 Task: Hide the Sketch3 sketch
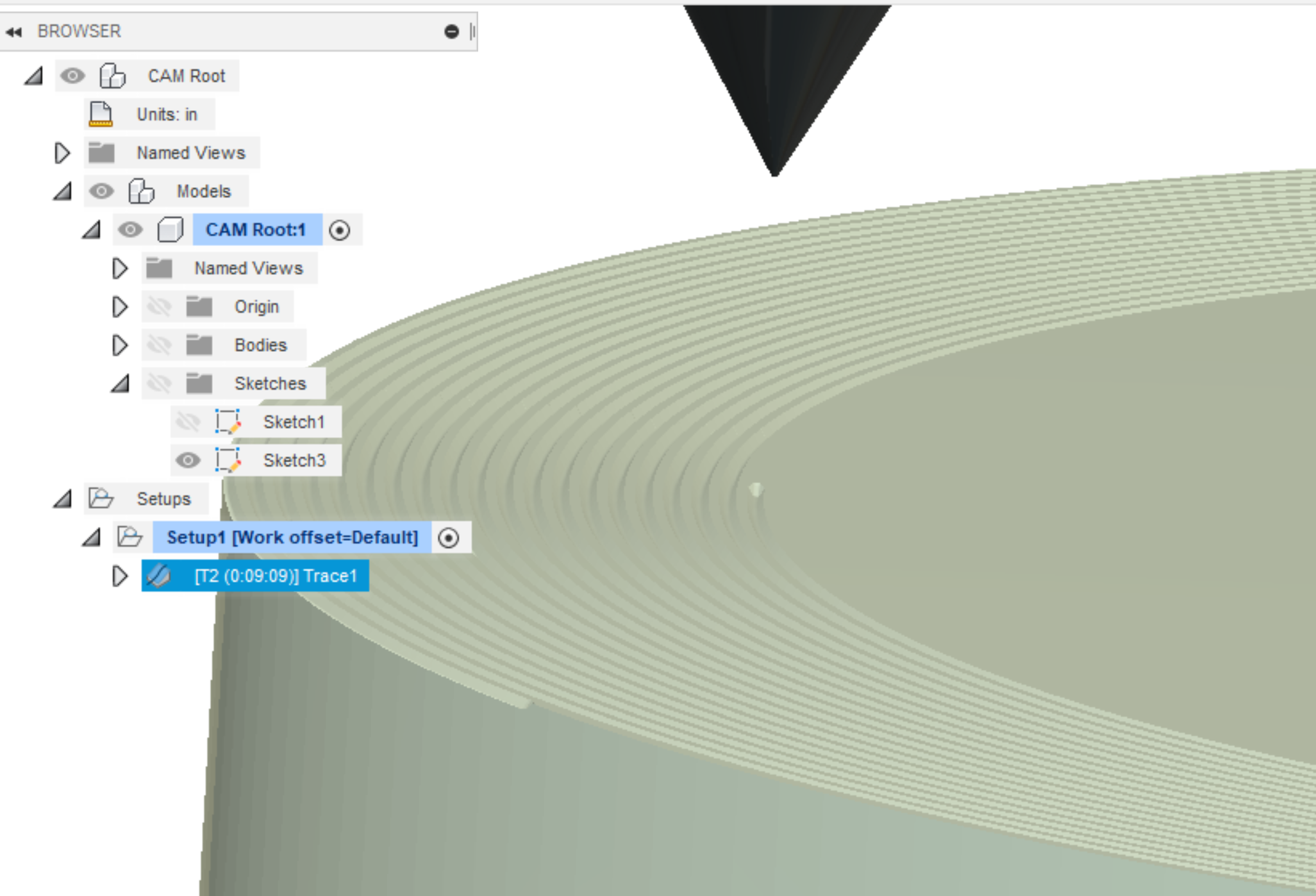(187, 460)
